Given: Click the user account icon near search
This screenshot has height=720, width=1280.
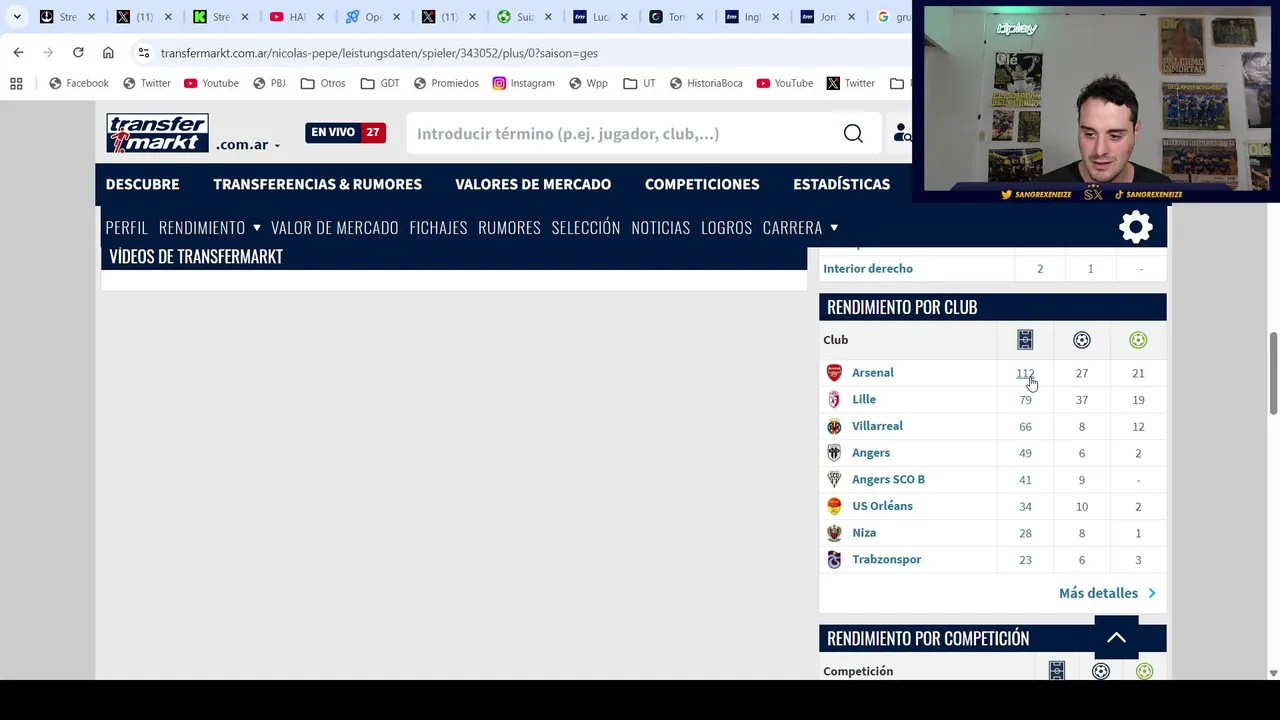Looking at the screenshot, I should pyautogui.click(x=902, y=134).
